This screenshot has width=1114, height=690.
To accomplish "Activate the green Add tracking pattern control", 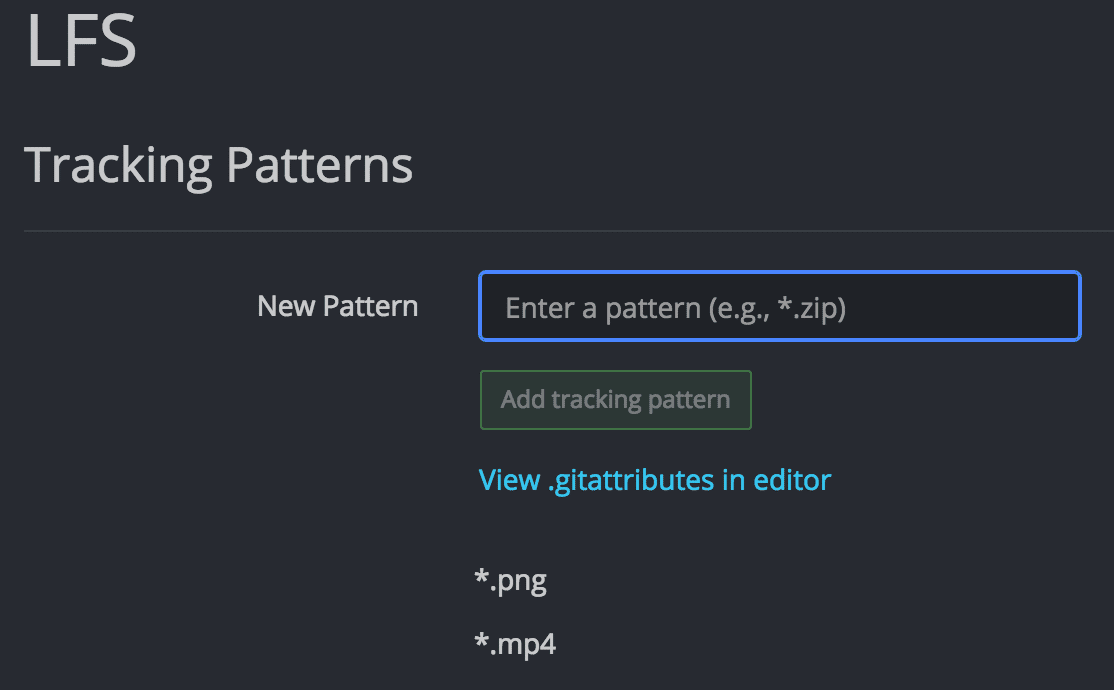I will pos(615,399).
